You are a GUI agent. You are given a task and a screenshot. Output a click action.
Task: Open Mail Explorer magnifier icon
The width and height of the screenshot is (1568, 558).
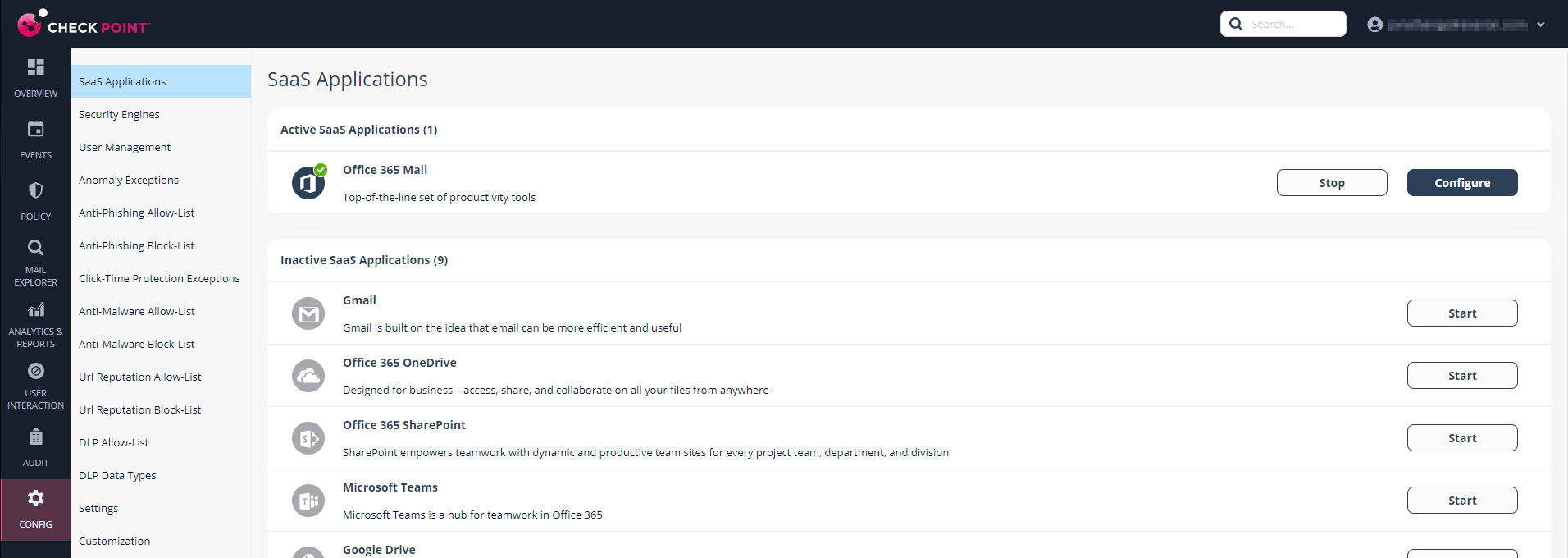35,248
